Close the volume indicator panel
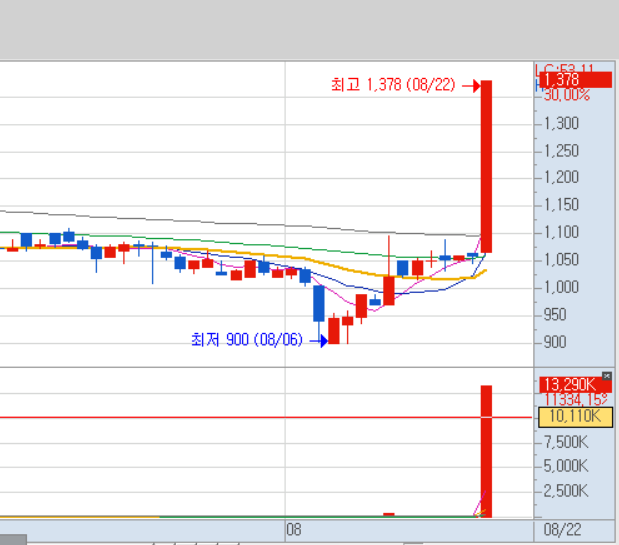 pos(607,376)
